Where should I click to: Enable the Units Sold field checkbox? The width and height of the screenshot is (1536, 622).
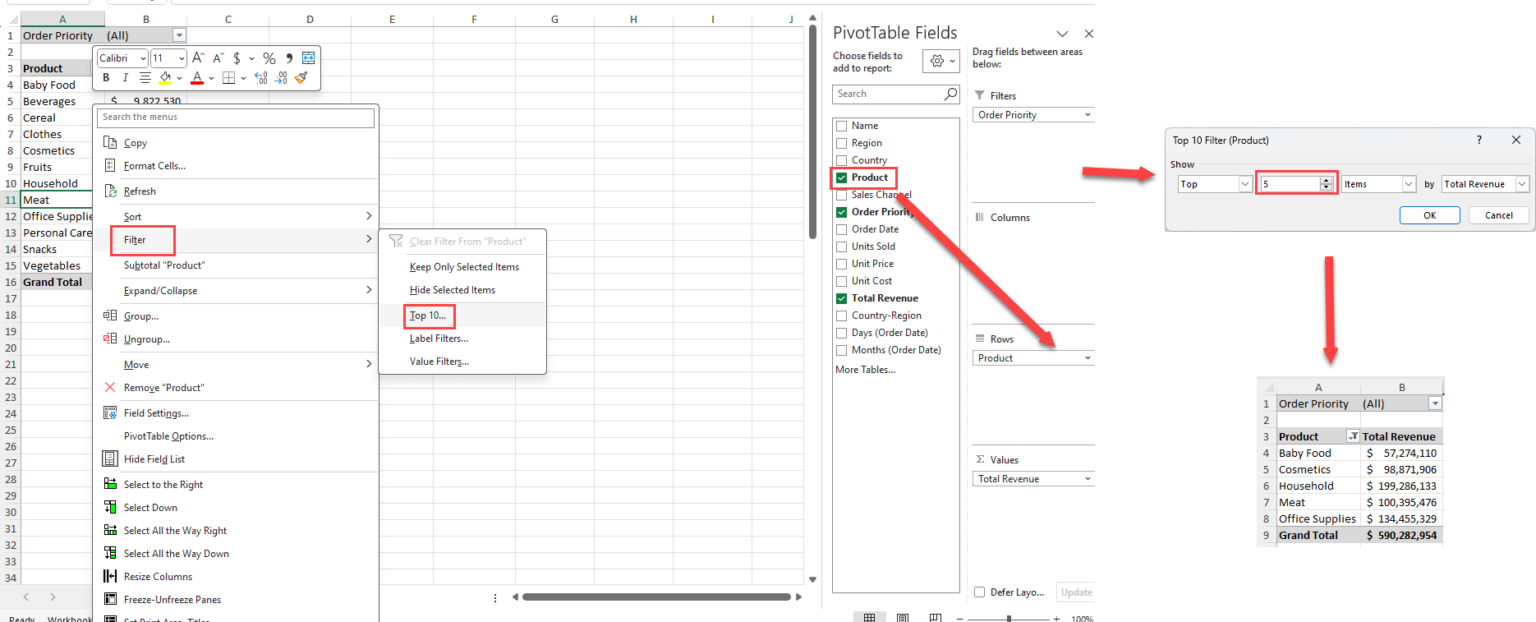(x=841, y=246)
